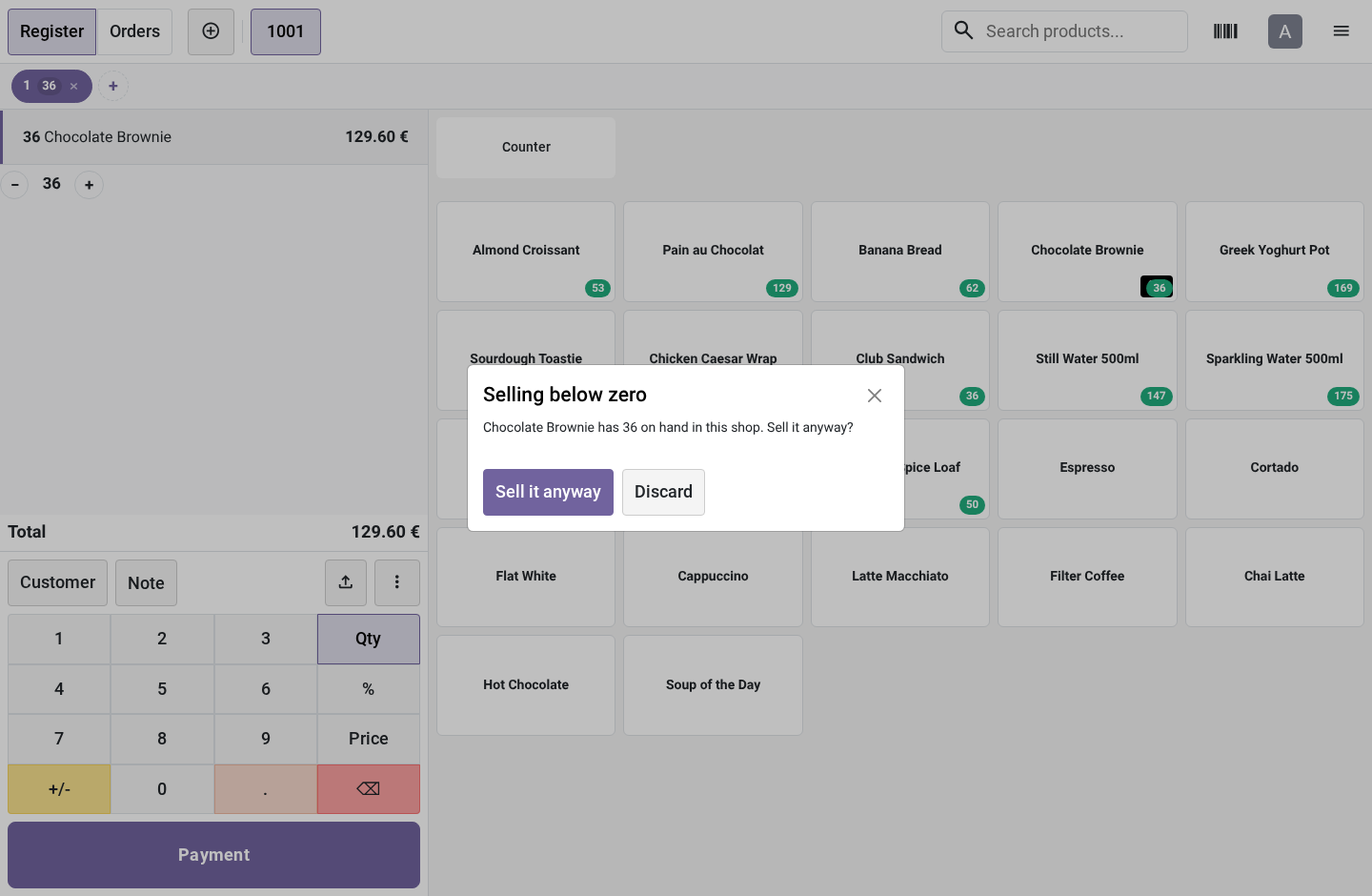Select the 36 Chocolate Brownie order line
Image resolution: width=1372 pixels, height=896 pixels.
tap(214, 137)
